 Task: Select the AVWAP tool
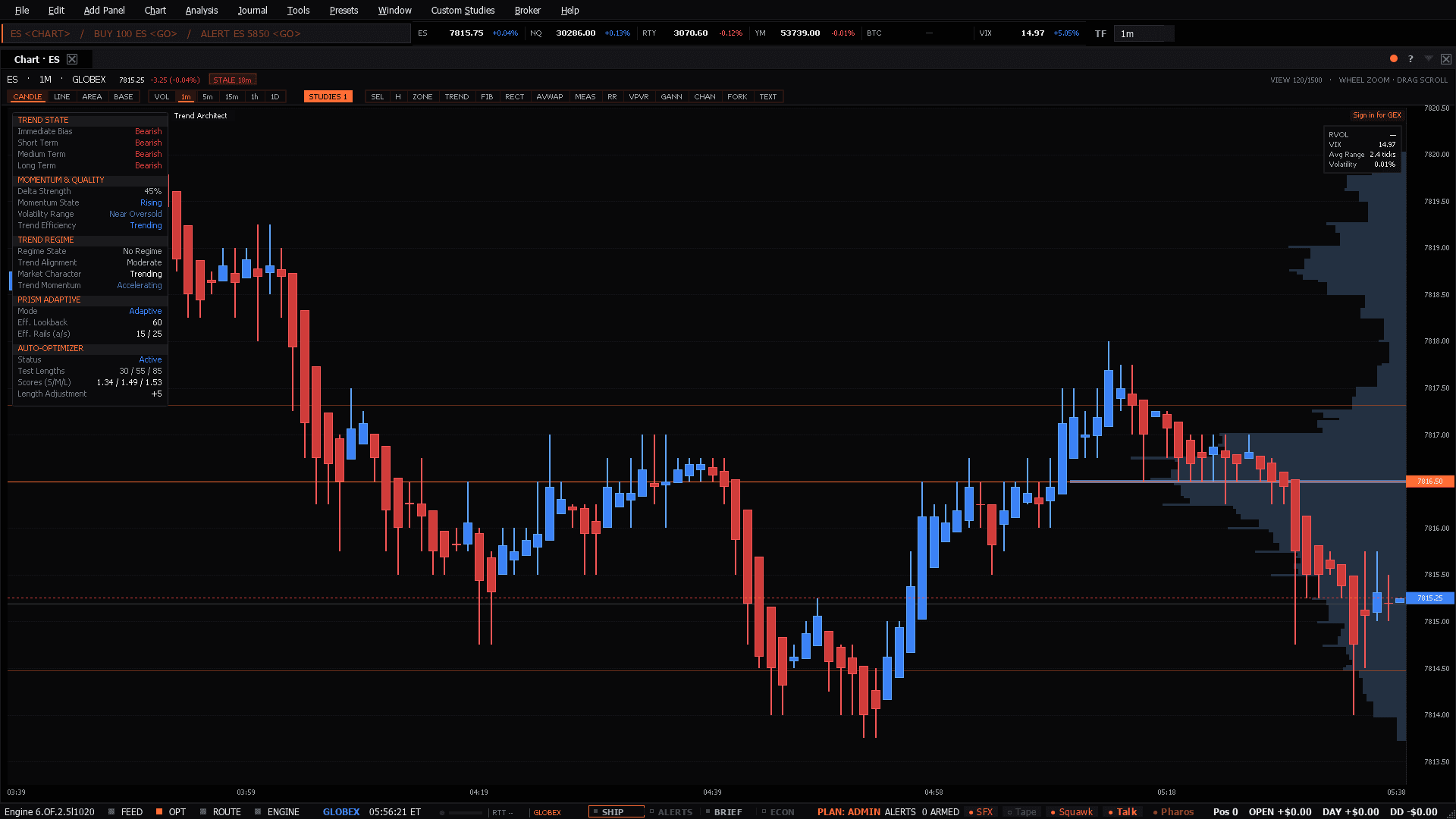[550, 96]
